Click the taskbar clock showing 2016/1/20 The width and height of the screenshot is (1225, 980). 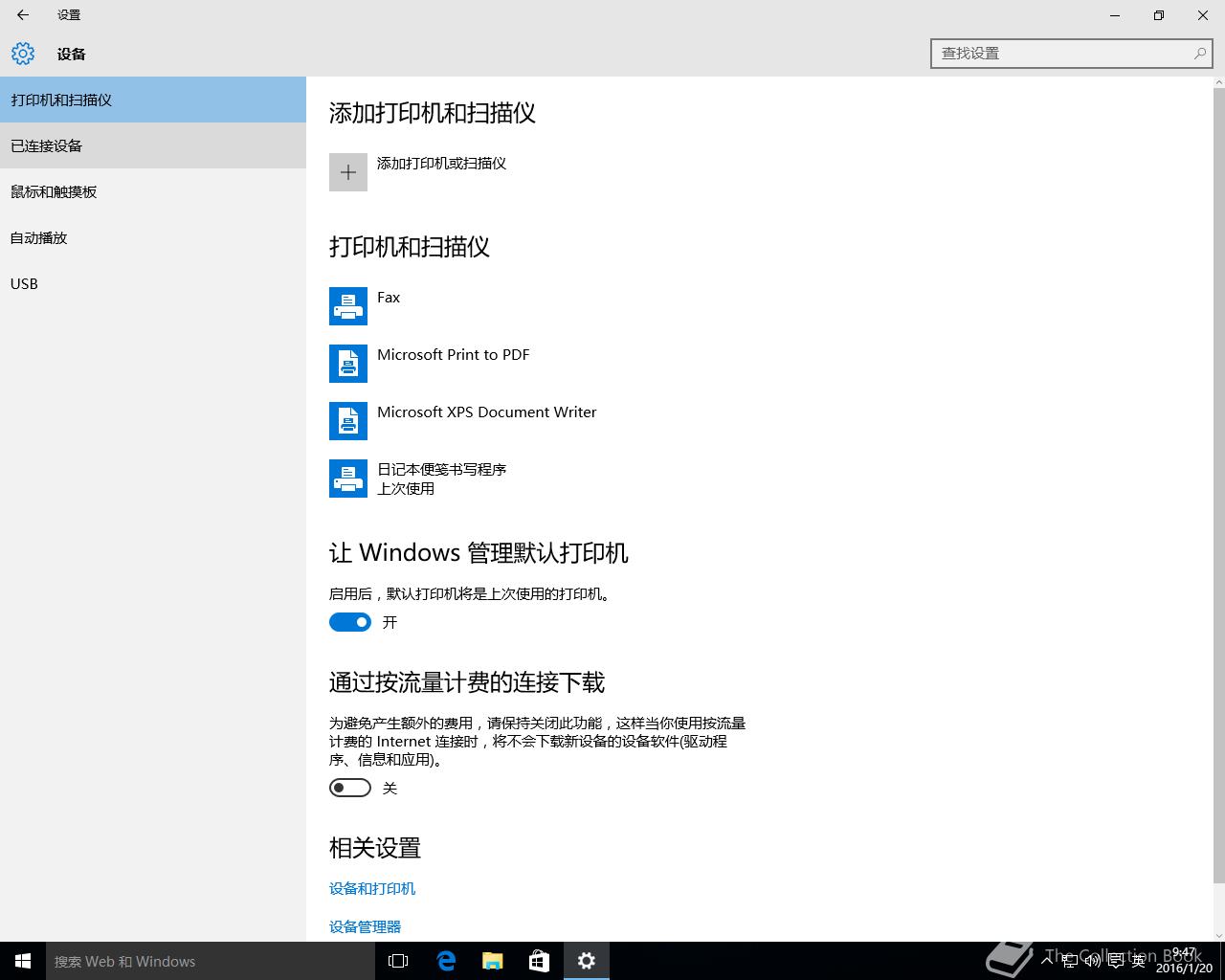[x=1184, y=961]
